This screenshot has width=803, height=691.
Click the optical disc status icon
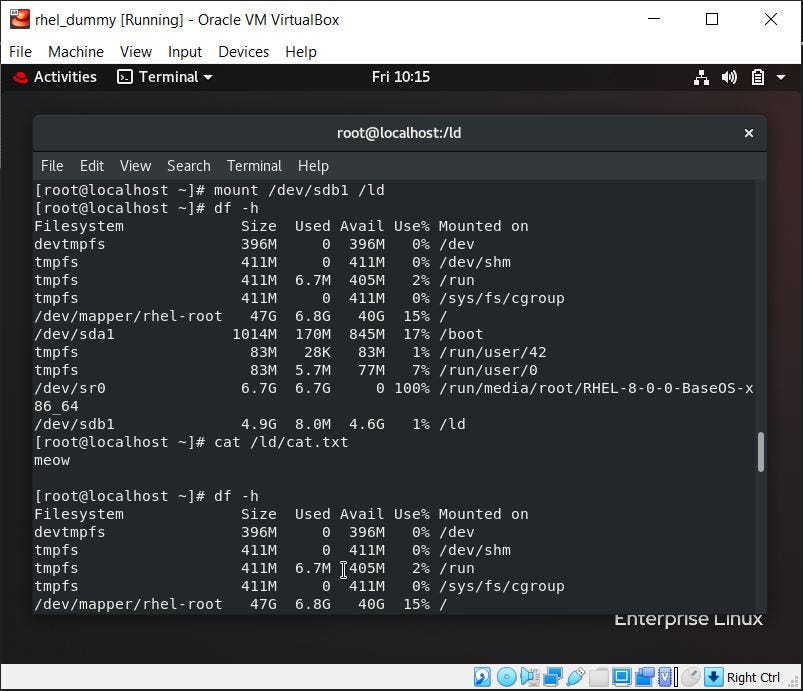pyautogui.click(x=506, y=677)
